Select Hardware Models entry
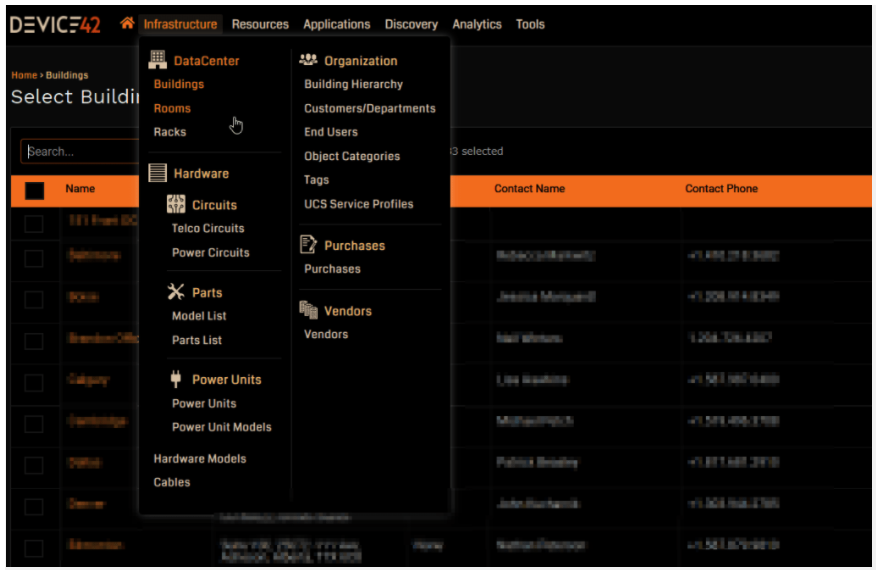The image size is (885, 579). tap(200, 459)
